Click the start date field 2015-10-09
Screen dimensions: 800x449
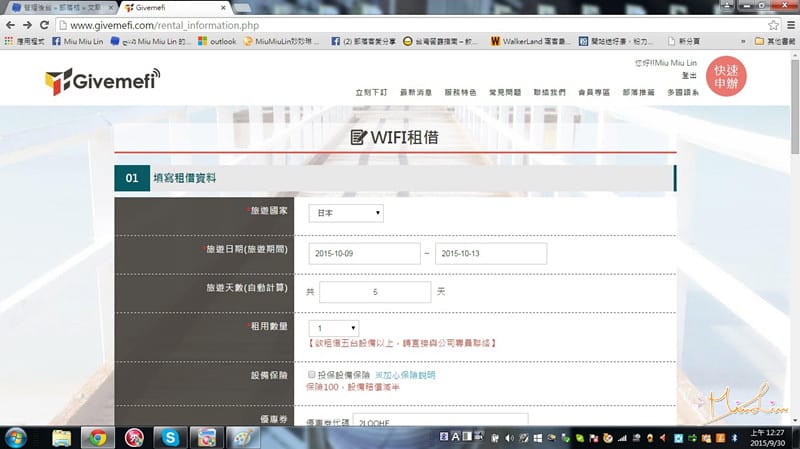coord(363,253)
